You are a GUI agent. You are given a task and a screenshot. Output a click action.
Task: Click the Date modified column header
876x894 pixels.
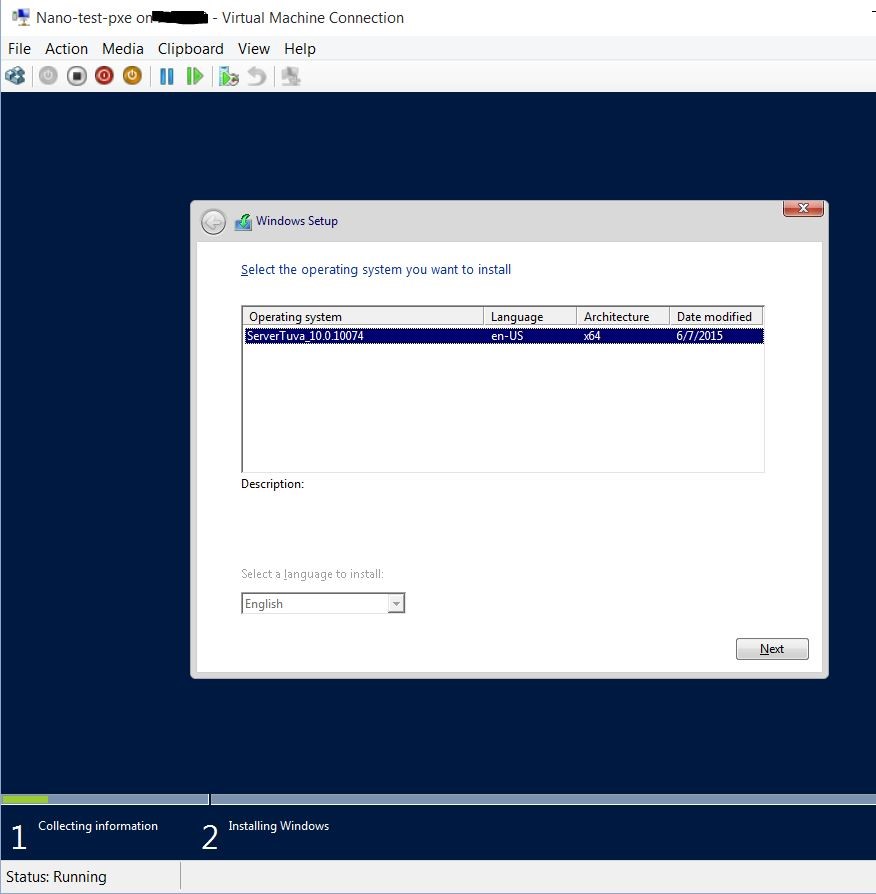(x=716, y=316)
